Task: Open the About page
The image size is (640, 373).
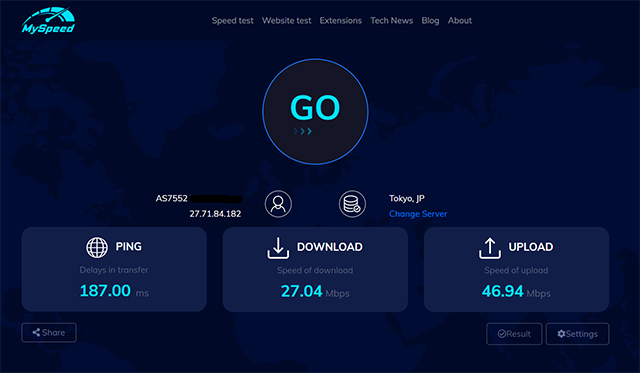Action: click(460, 21)
